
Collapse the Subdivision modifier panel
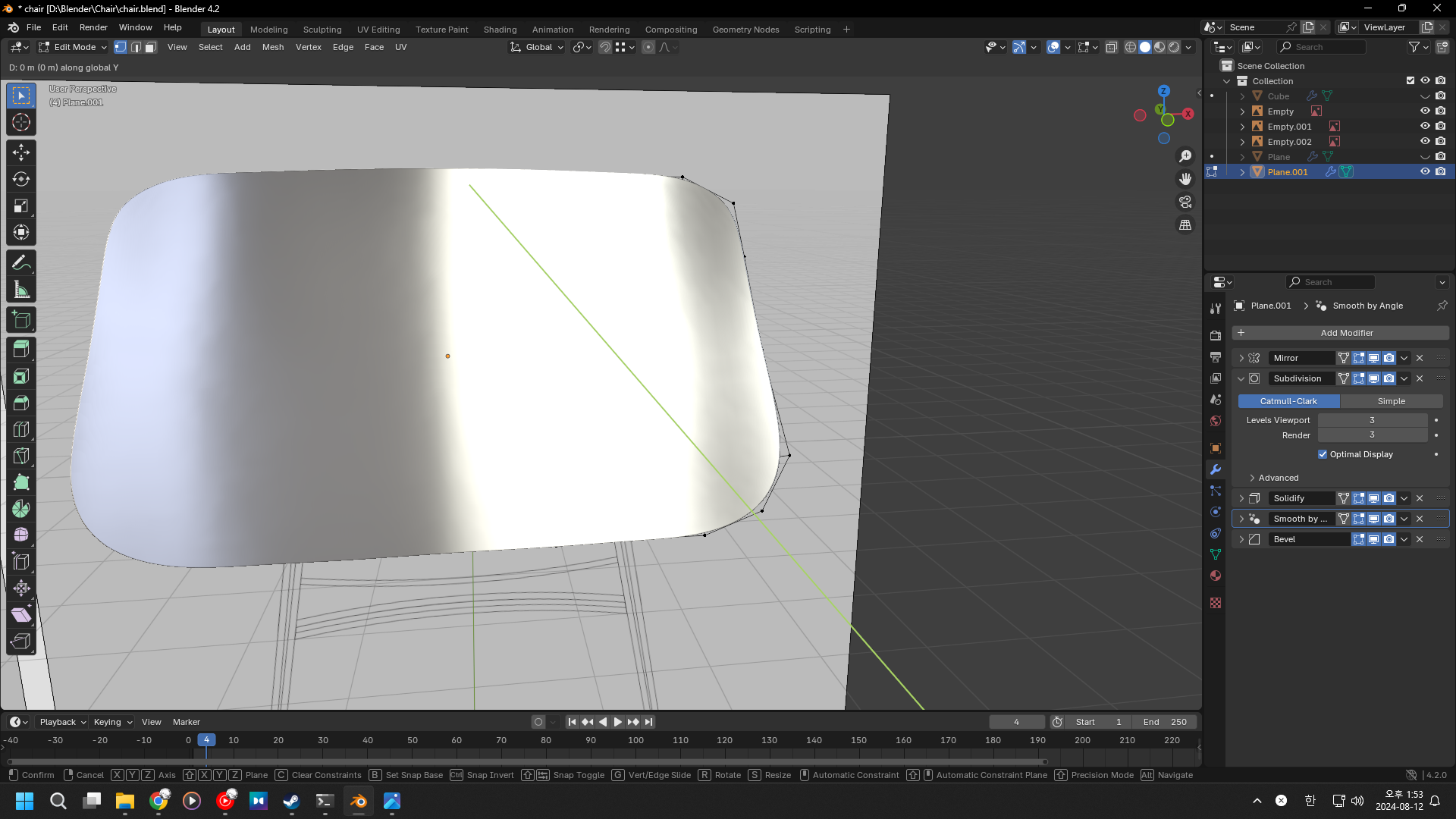coord(1241,378)
